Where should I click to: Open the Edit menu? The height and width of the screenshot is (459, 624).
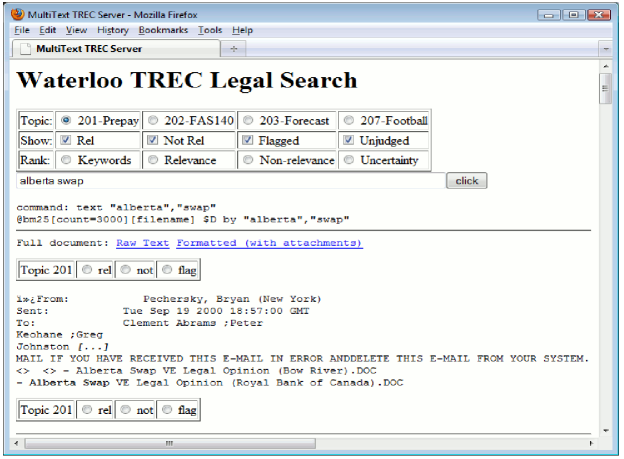point(47,30)
